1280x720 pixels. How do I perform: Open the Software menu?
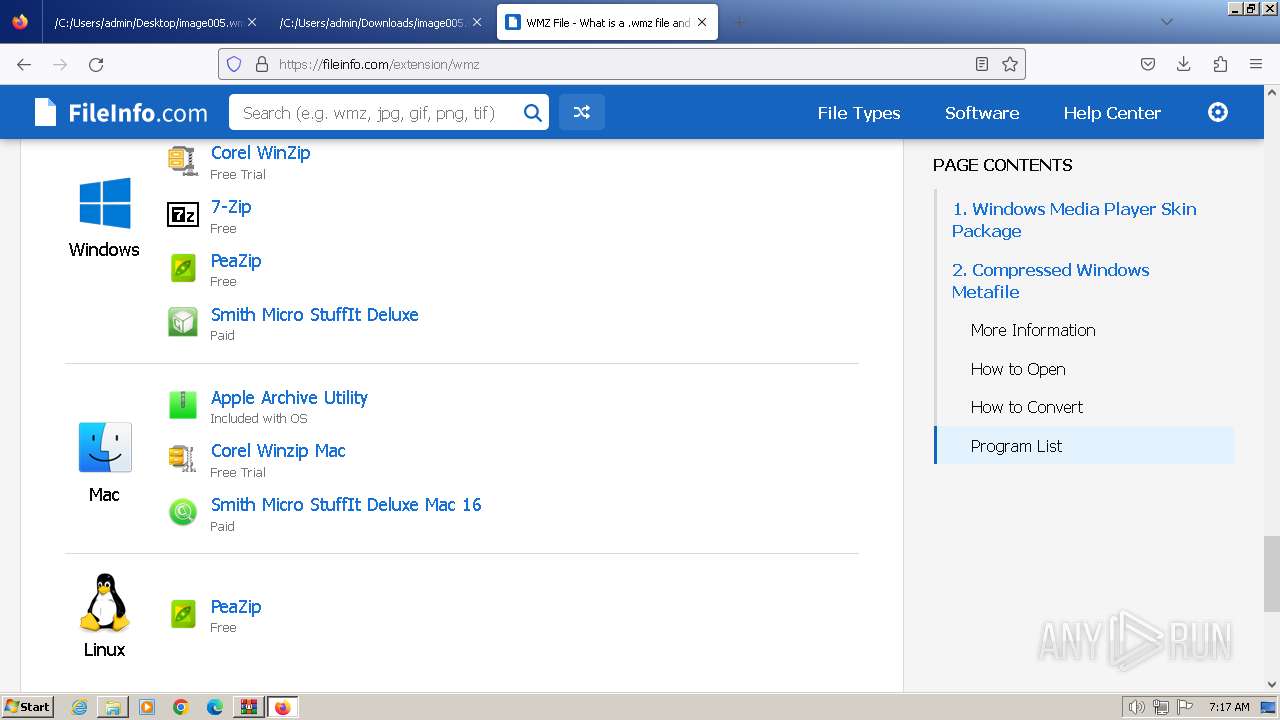[x=982, y=113]
